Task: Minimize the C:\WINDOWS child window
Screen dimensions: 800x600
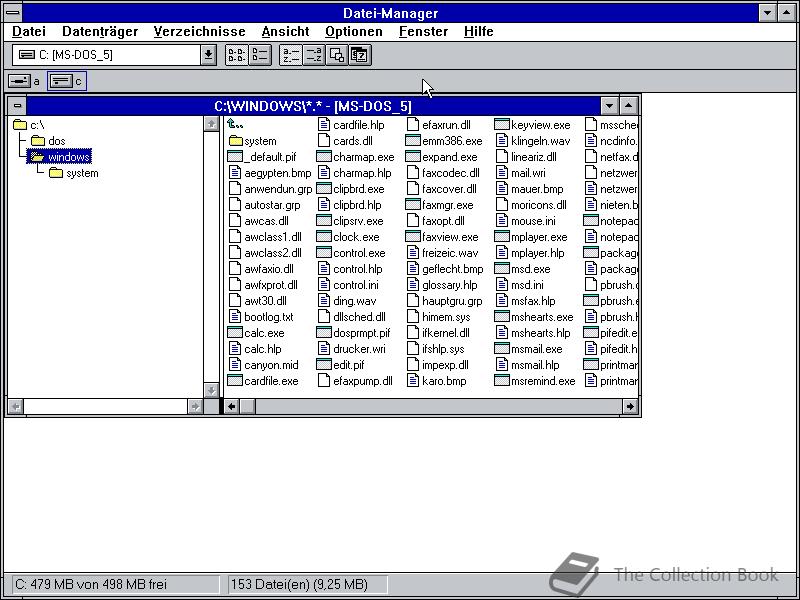Action: (609, 106)
